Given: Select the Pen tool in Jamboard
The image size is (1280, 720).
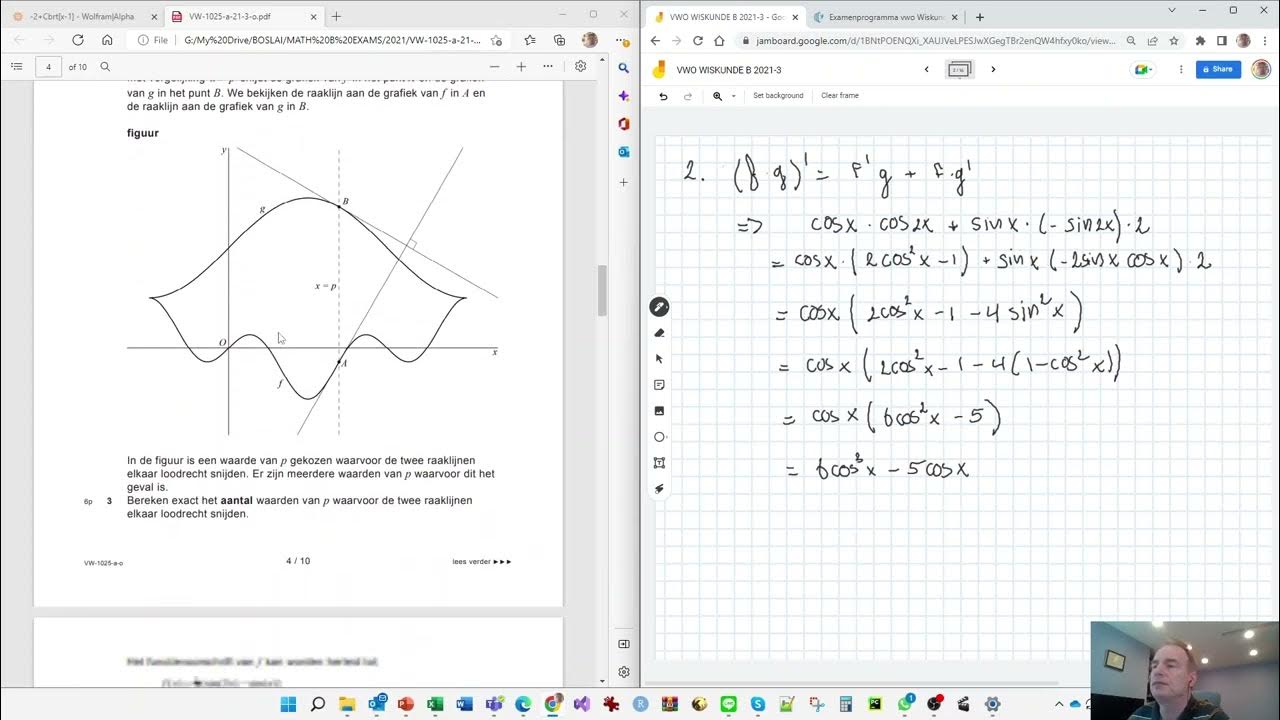Looking at the screenshot, I should [x=659, y=307].
